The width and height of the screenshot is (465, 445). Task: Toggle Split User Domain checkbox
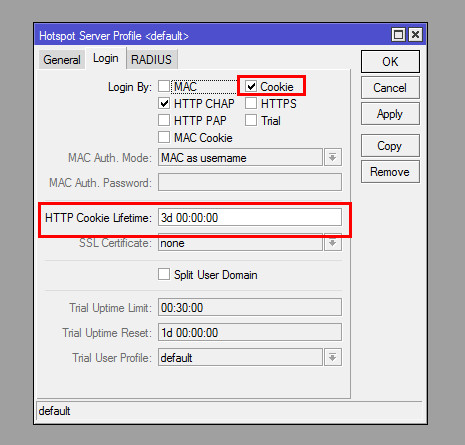[x=164, y=275]
